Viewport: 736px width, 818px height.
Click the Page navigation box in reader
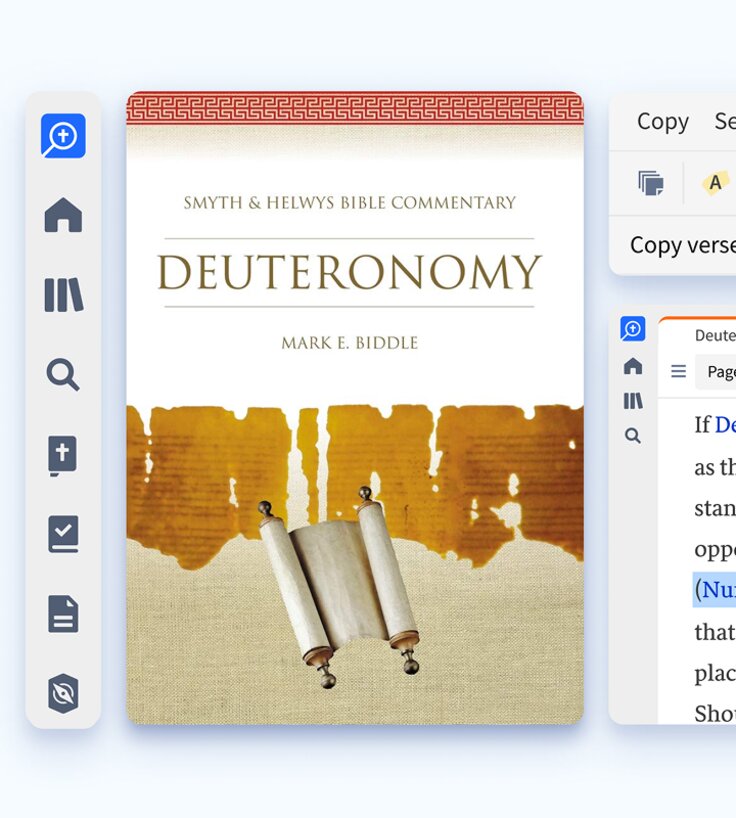[x=716, y=371]
